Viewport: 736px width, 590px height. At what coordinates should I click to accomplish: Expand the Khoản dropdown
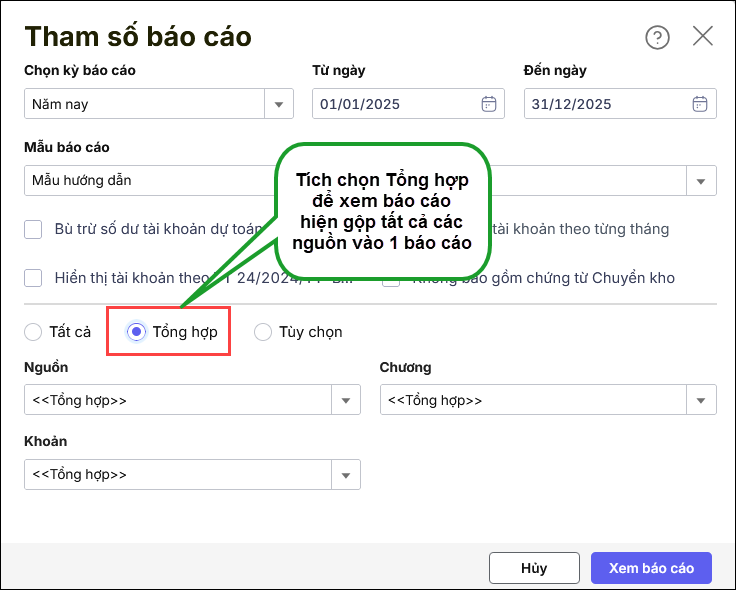click(346, 475)
